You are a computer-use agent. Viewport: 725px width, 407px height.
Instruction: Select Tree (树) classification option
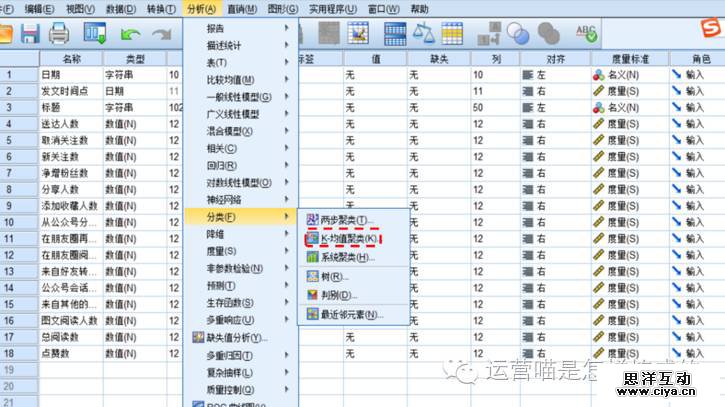click(x=354, y=277)
